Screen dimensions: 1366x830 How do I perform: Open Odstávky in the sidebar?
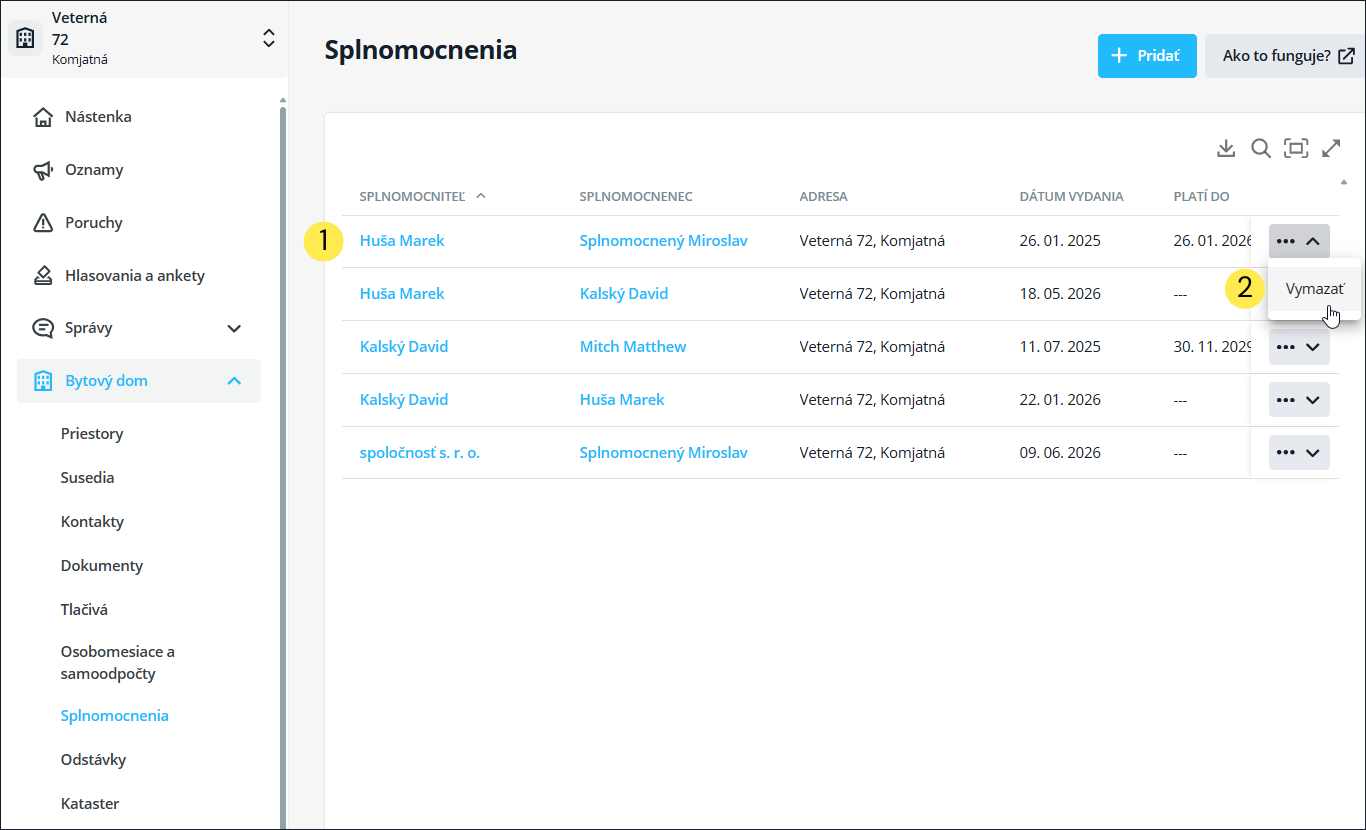pos(93,760)
